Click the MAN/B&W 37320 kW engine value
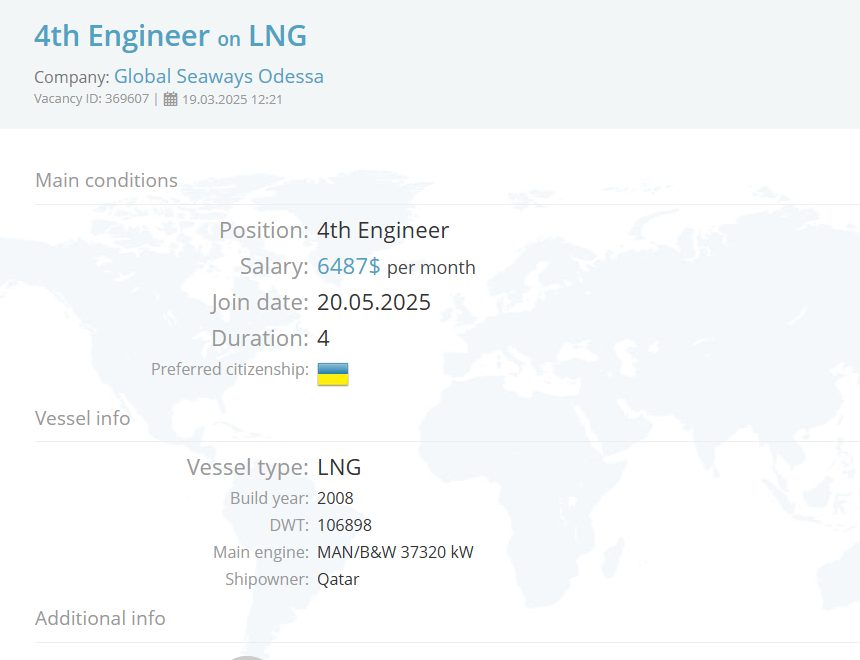 point(395,552)
